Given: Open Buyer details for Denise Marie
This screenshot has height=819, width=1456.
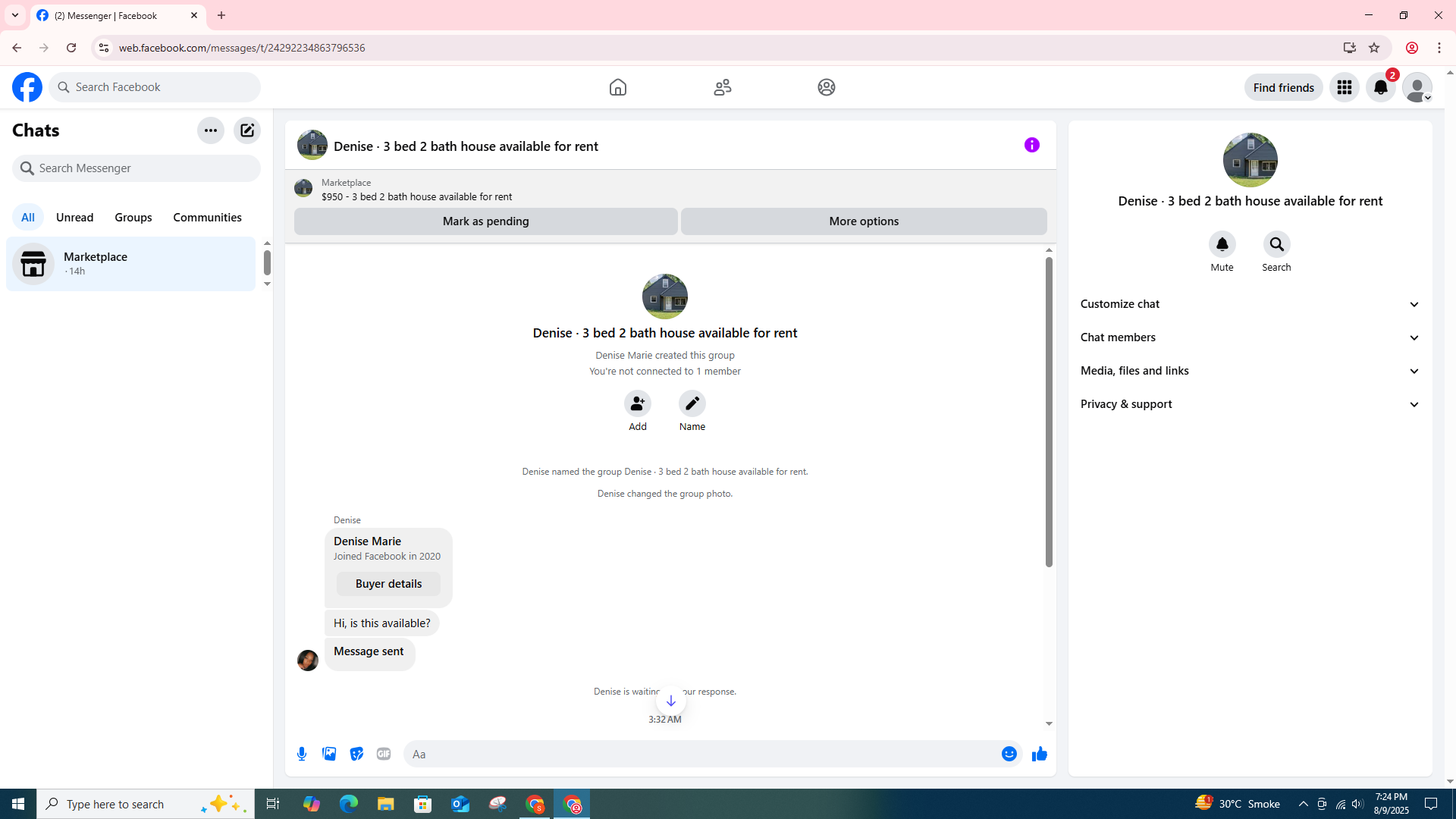Looking at the screenshot, I should [x=388, y=584].
